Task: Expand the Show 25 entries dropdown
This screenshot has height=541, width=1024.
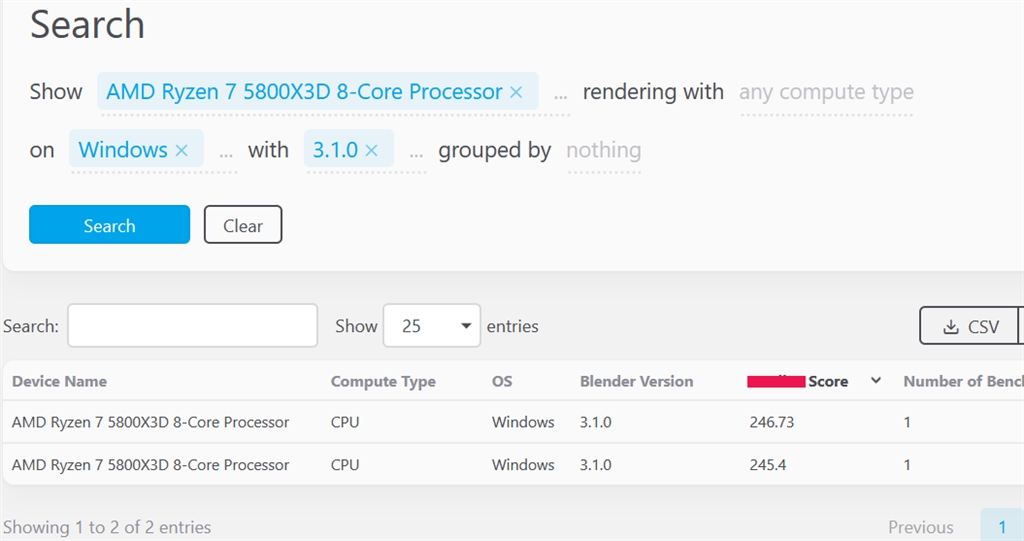Action: click(x=431, y=326)
